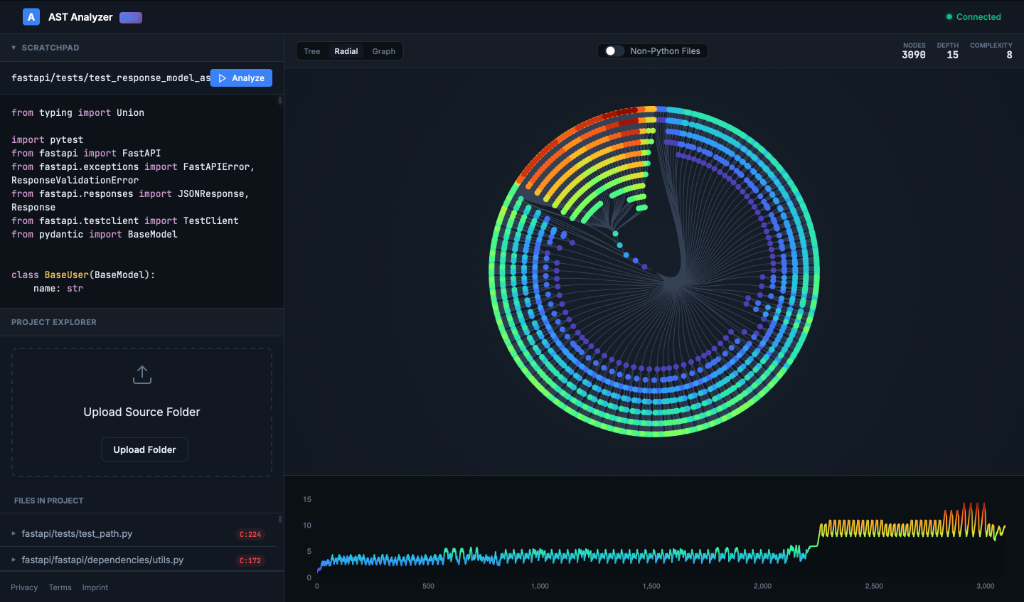This screenshot has height=602, width=1024.
Task: Click the red C:224 complexity badge
Action: pyautogui.click(x=253, y=533)
